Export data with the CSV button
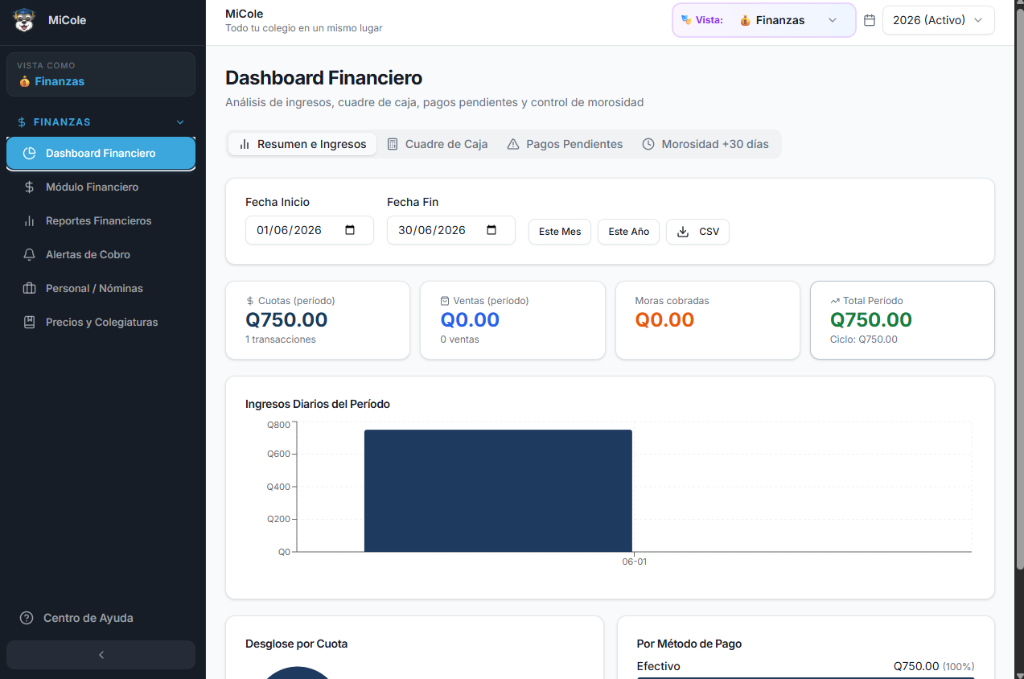The image size is (1024, 679). tap(697, 232)
